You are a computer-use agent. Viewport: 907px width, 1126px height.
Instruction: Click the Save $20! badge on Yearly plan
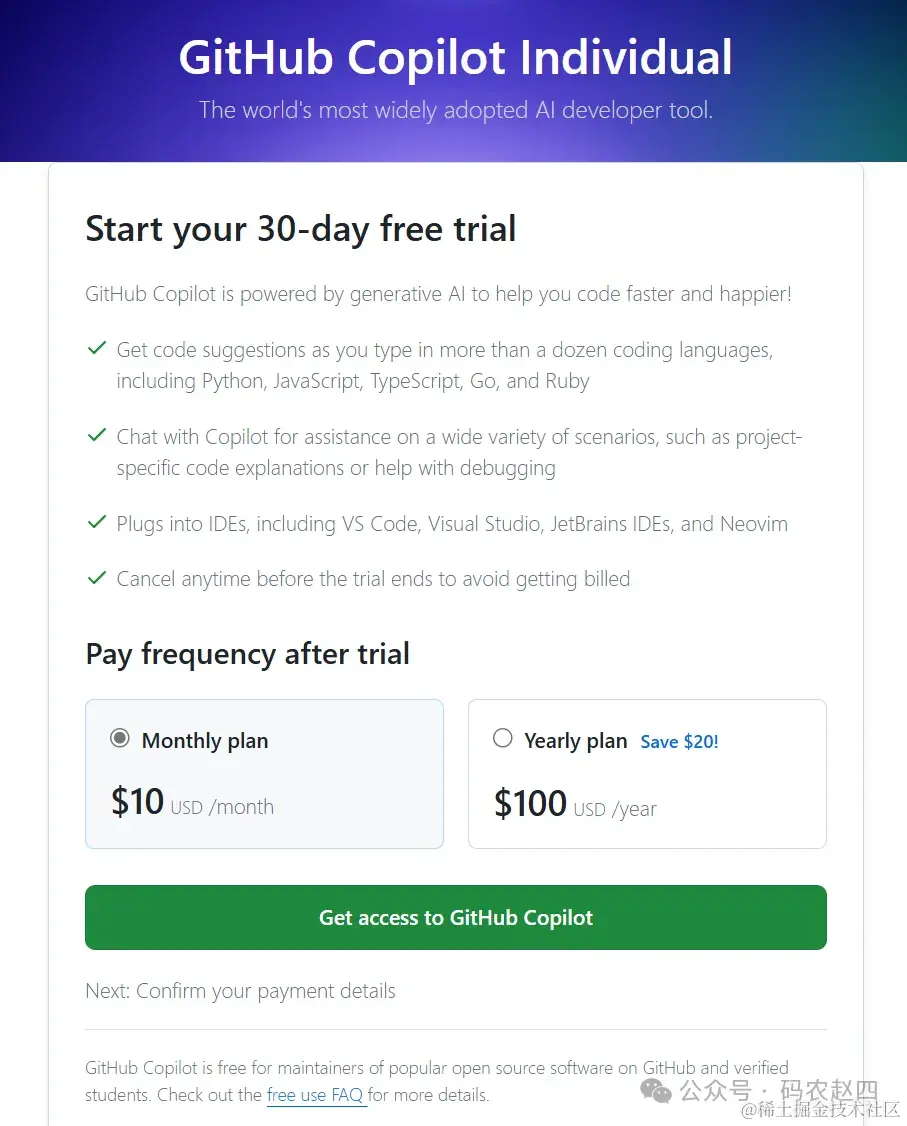pos(679,741)
